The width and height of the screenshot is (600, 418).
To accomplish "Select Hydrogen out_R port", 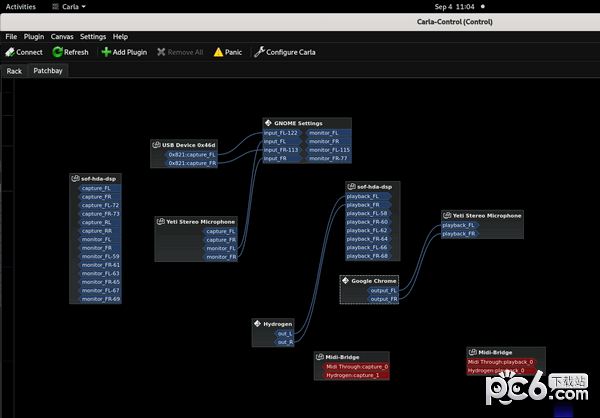I will click(x=284, y=342).
